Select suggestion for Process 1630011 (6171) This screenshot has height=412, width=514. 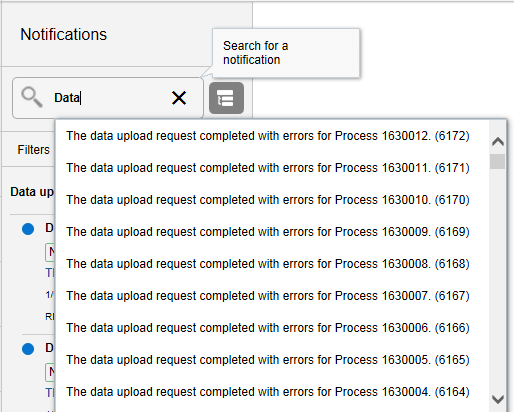(268, 168)
